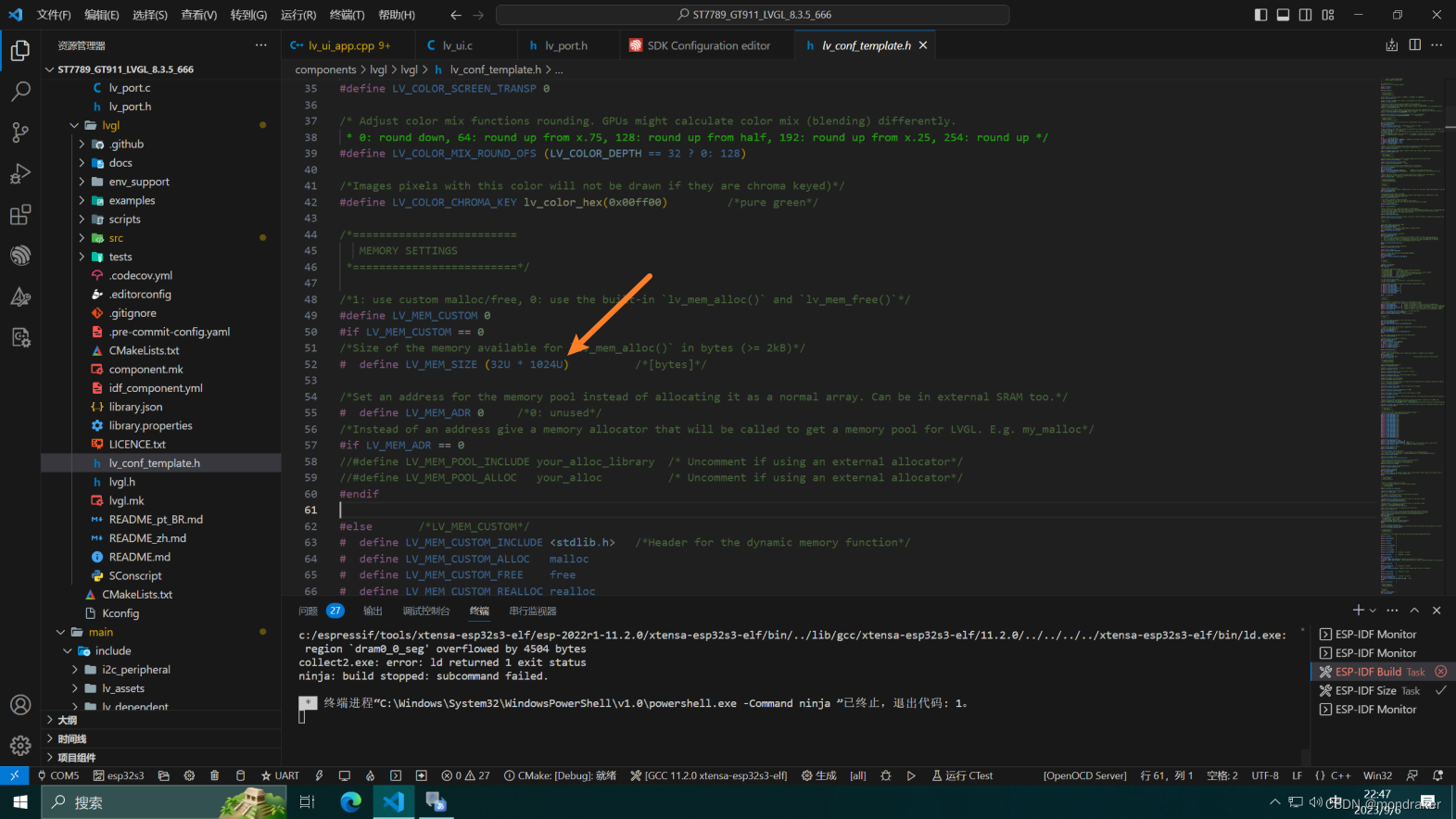Select GCC 11.2.0 kit in status bar
1456x819 pixels.
coord(708,775)
